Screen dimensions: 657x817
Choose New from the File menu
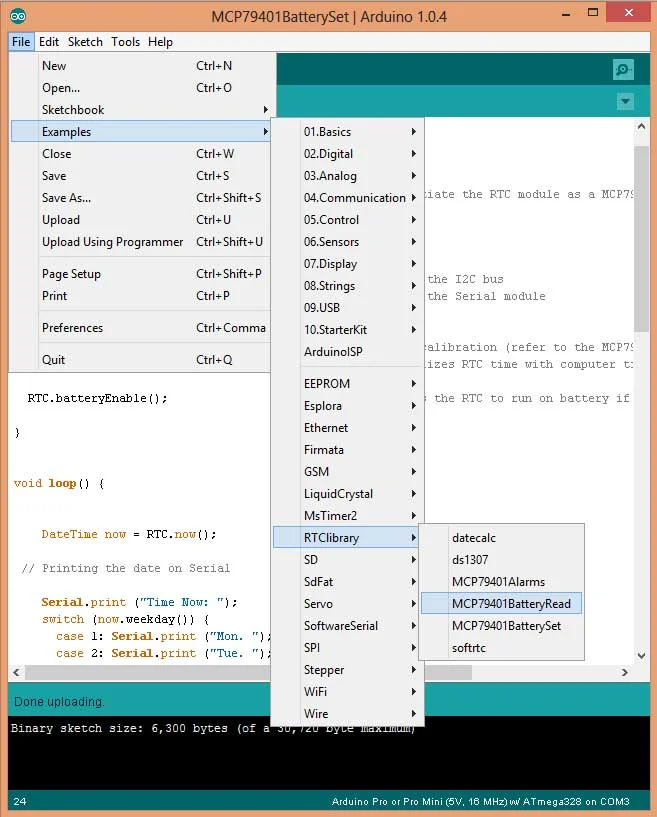pyautogui.click(x=141, y=66)
